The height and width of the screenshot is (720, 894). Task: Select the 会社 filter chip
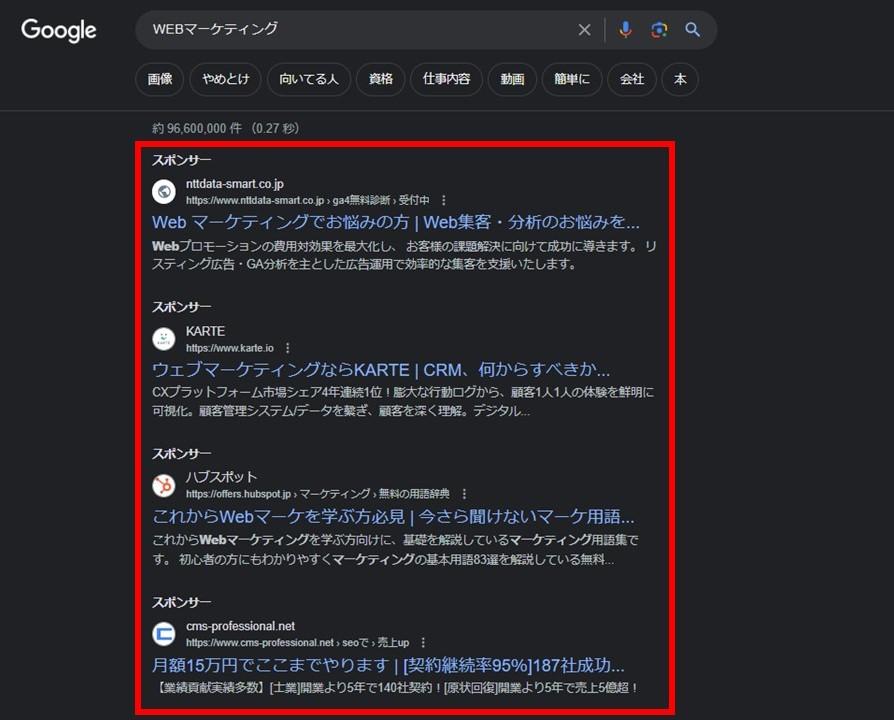coord(632,79)
